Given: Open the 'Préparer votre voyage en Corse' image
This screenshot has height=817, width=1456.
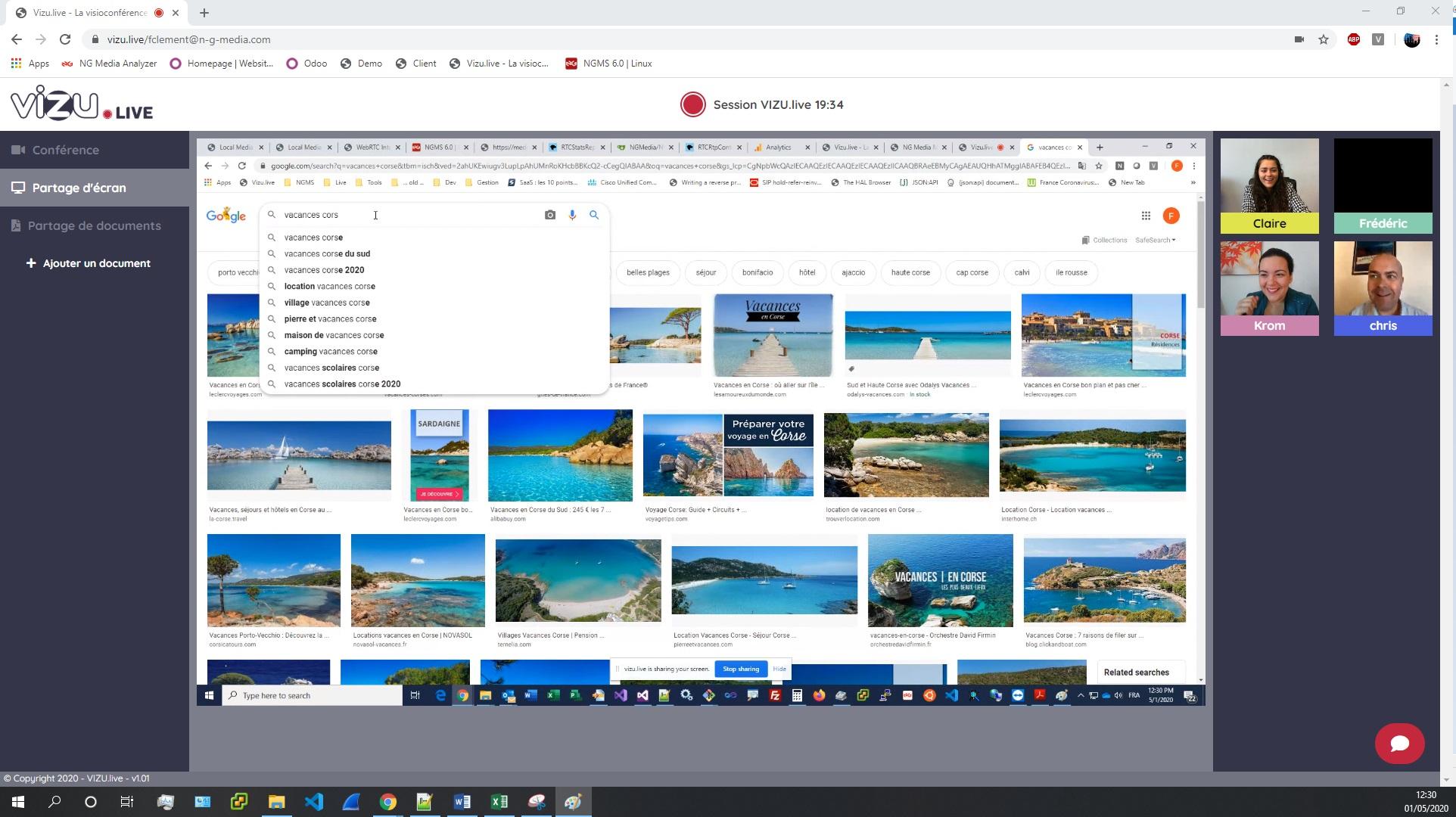Looking at the screenshot, I should (728, 455).
